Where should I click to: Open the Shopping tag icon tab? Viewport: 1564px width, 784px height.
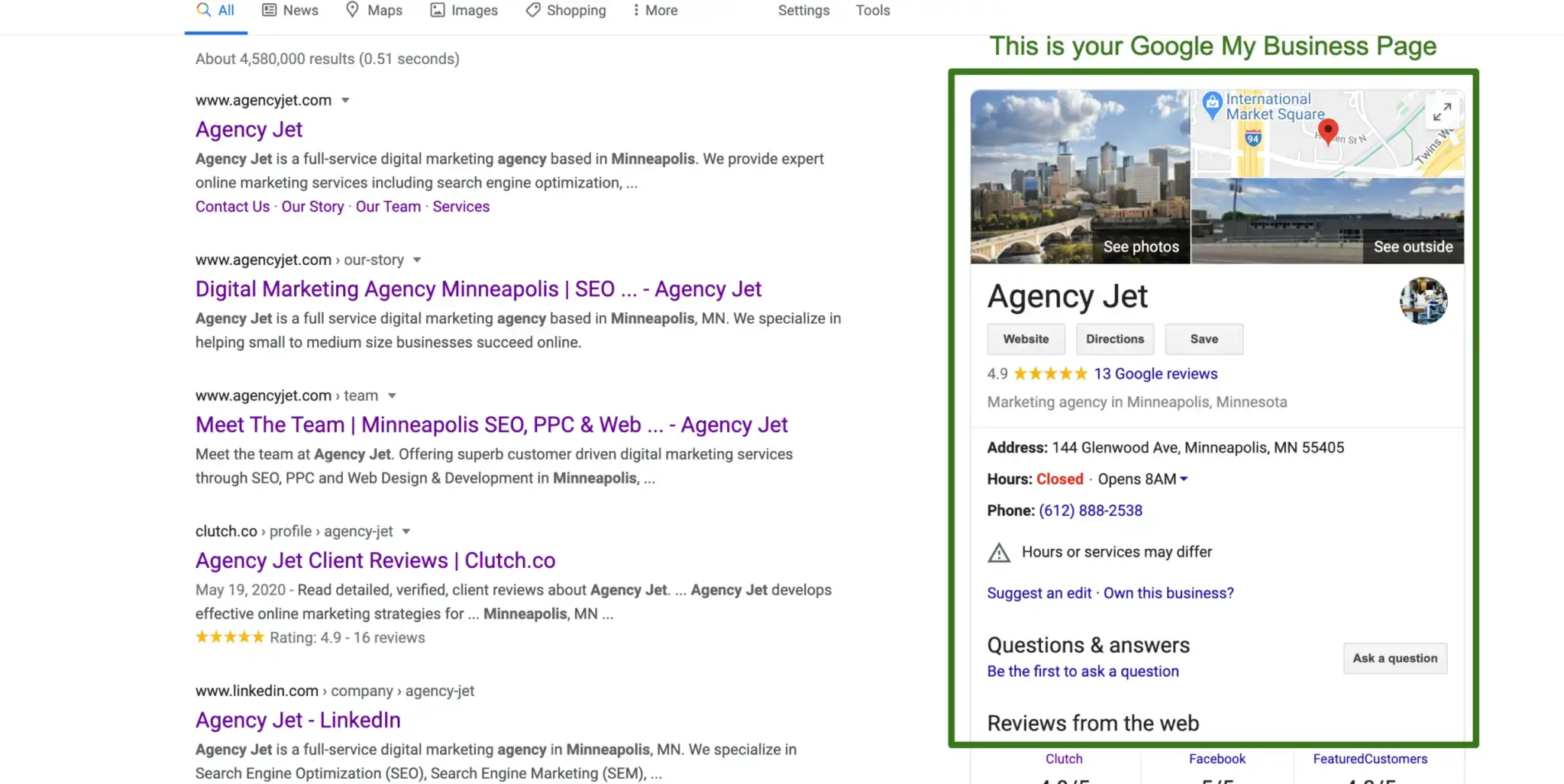point(566,10)
